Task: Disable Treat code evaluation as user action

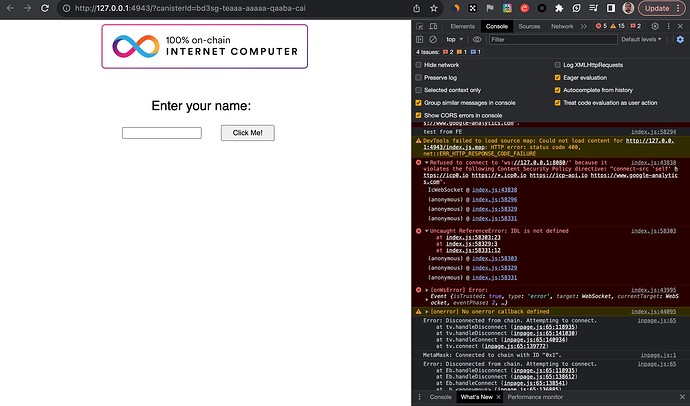Action: pos(558,103)
